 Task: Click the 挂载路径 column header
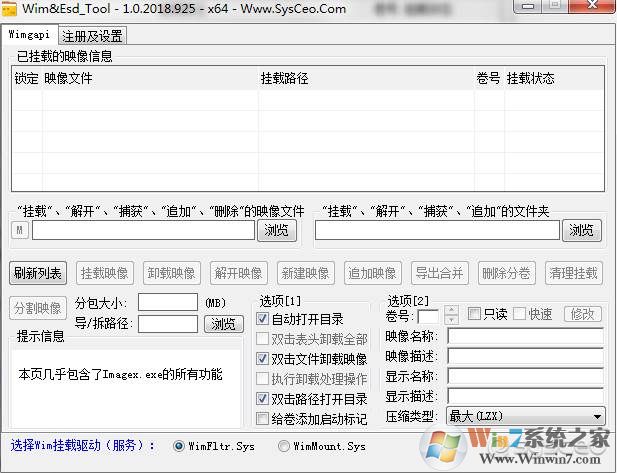284,78
